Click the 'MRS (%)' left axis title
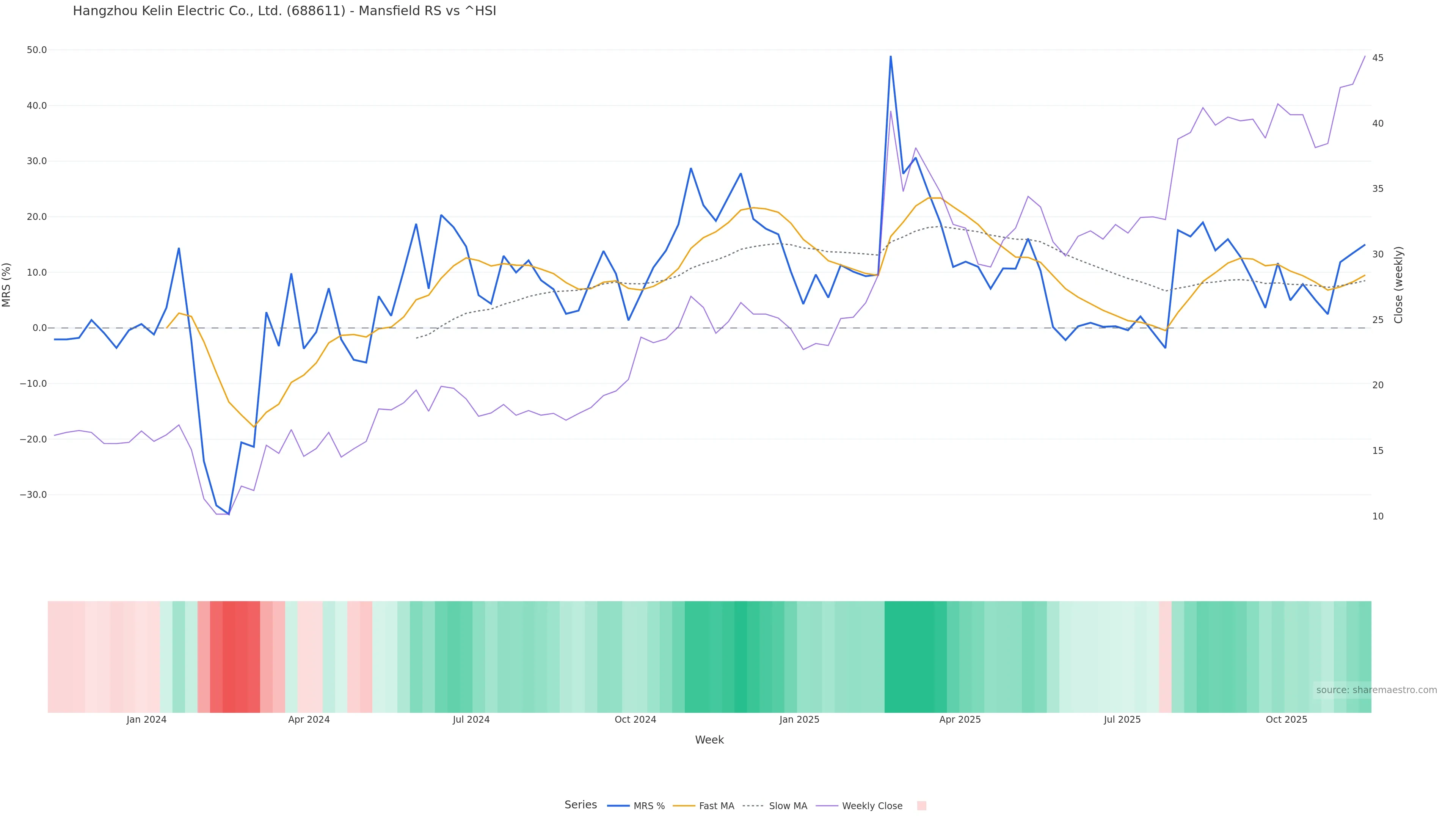 pos(7,285)
